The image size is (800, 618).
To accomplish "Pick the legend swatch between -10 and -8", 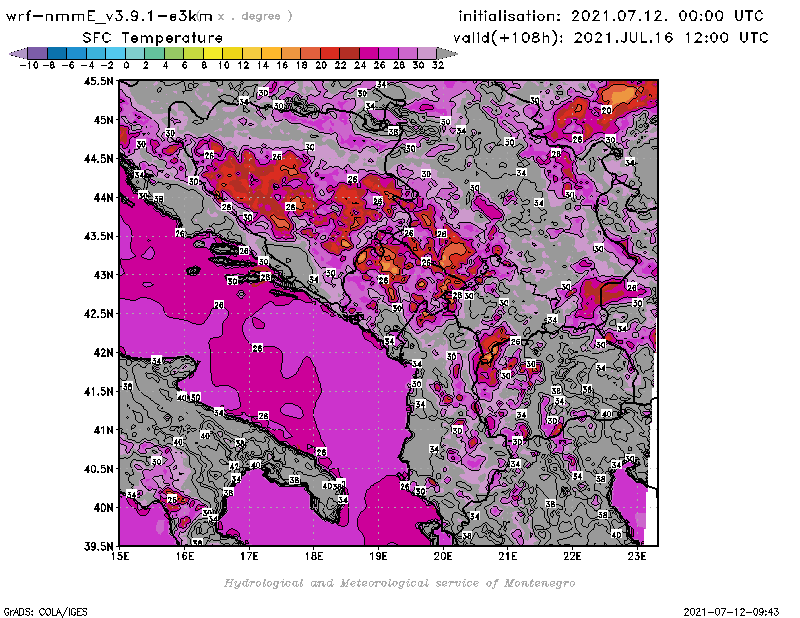I will click(38, 53).
